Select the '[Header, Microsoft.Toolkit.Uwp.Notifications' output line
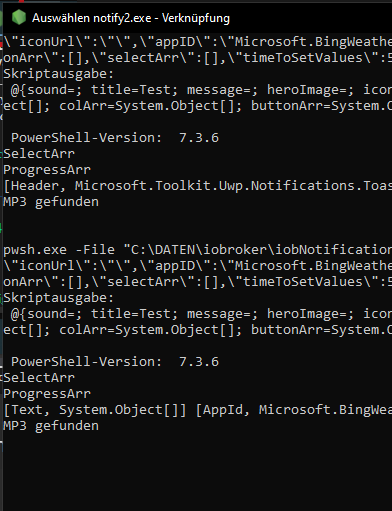This screenshot has height=511, width=392. (x=198, y=186)
